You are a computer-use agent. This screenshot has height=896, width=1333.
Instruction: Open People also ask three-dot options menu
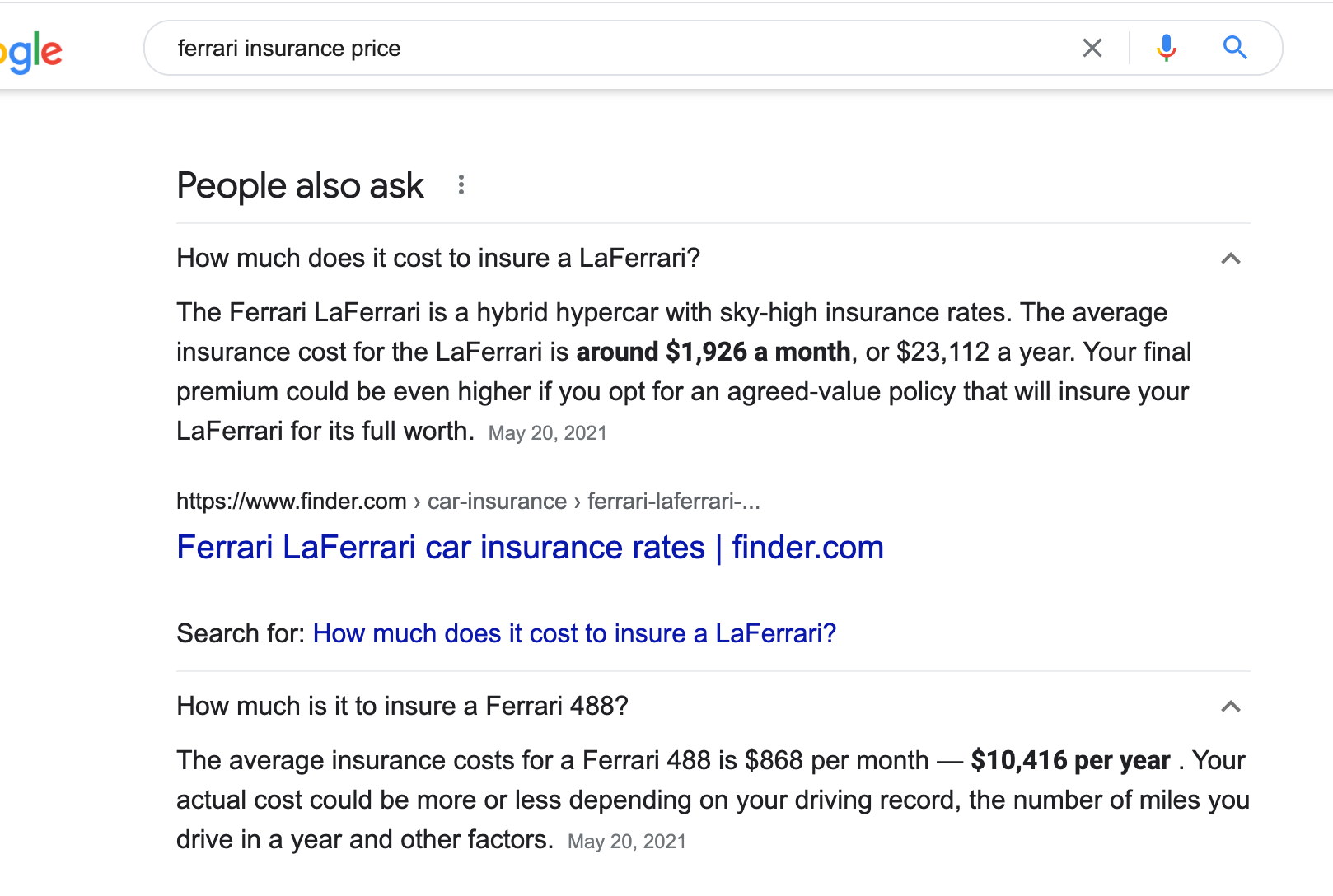click(461, 185)
